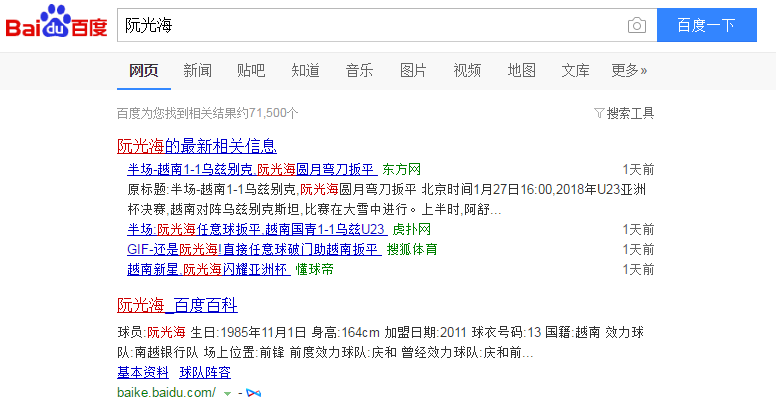Click the blue snapshot icon beside baike.baidu.com

(253, 392)
